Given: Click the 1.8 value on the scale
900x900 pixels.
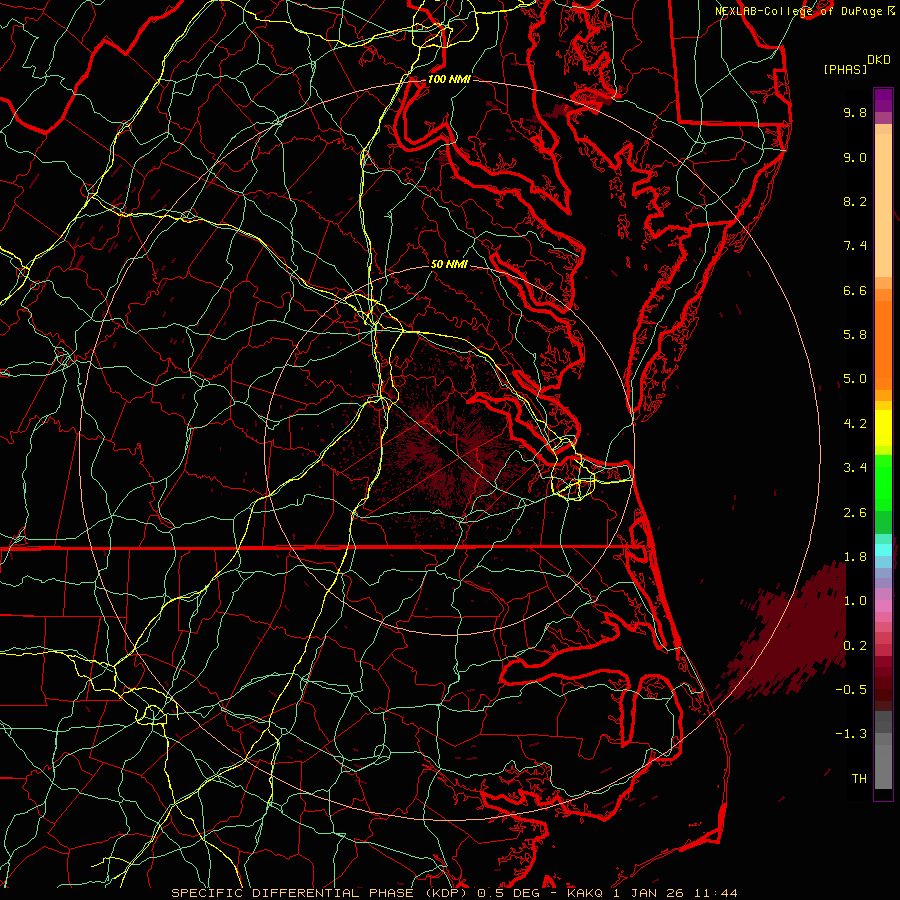Looking at the screenshot, I should point(855,557).
